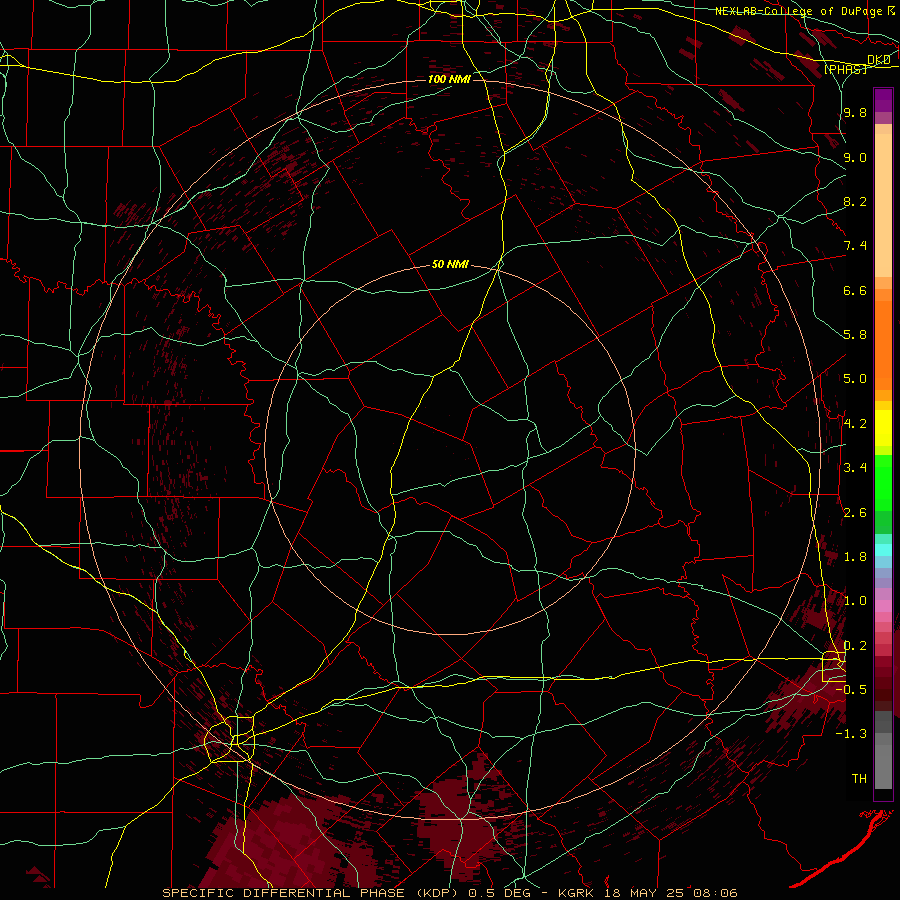Pick the bright green segment of the color bar
The image size is (900, 900).
(x=883, y=481)
